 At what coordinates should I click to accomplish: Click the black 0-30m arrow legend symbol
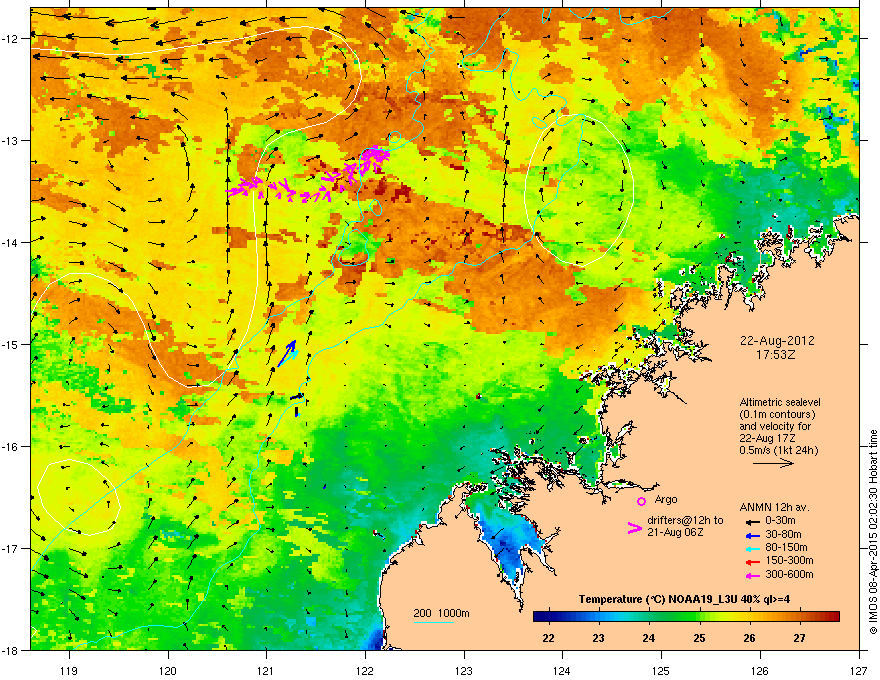tap(752, 522)
